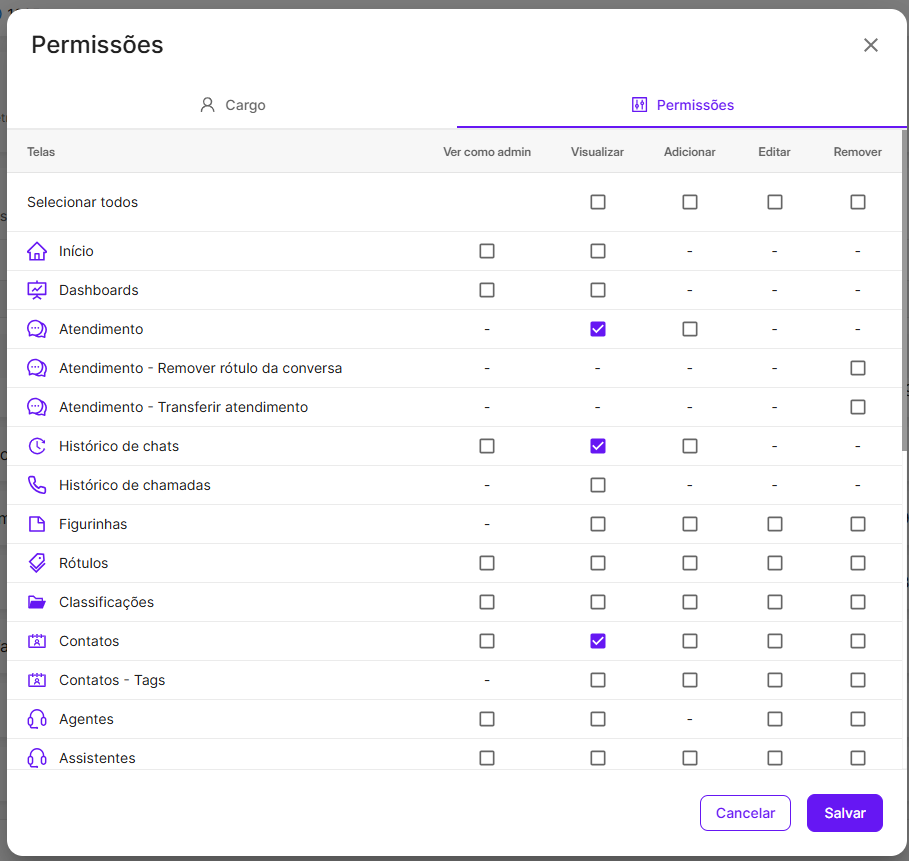Click the Cancelar button
909x861 pixels.
point(745,813)
